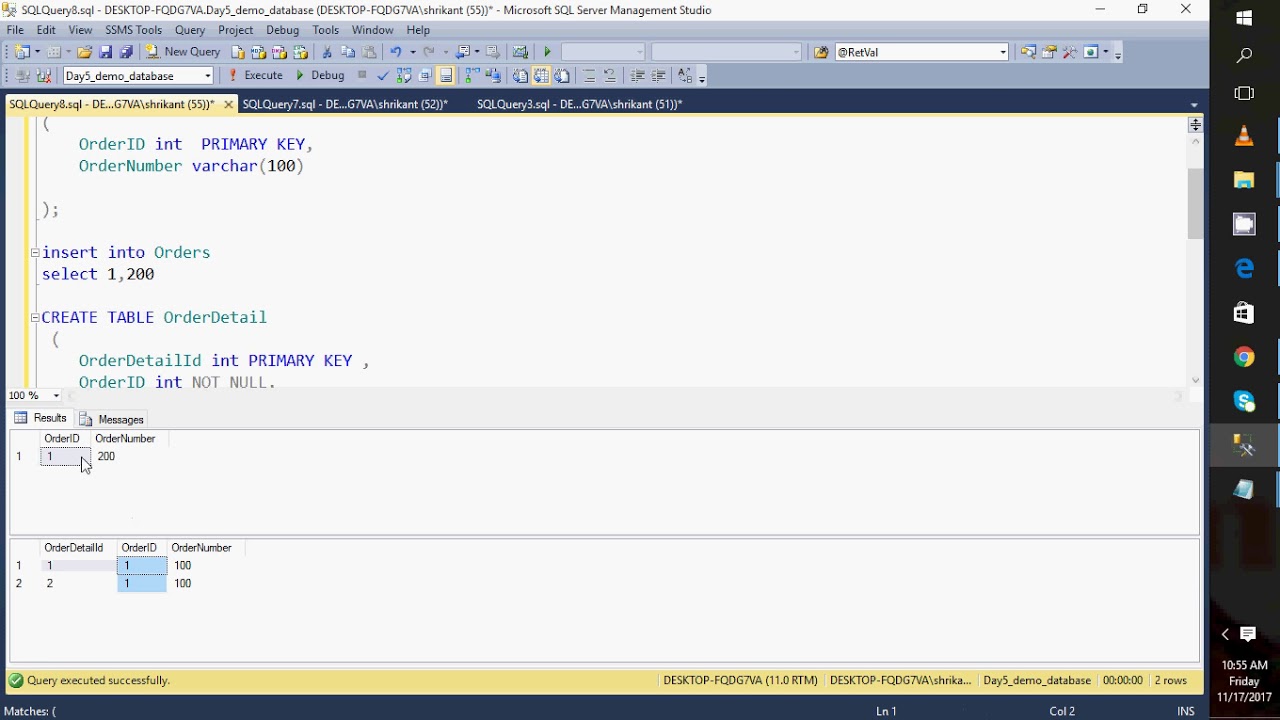Click the Increase Indent icon
This screenshot has width=1280, height=720.
pyautogui.click(x=659, y=75)
